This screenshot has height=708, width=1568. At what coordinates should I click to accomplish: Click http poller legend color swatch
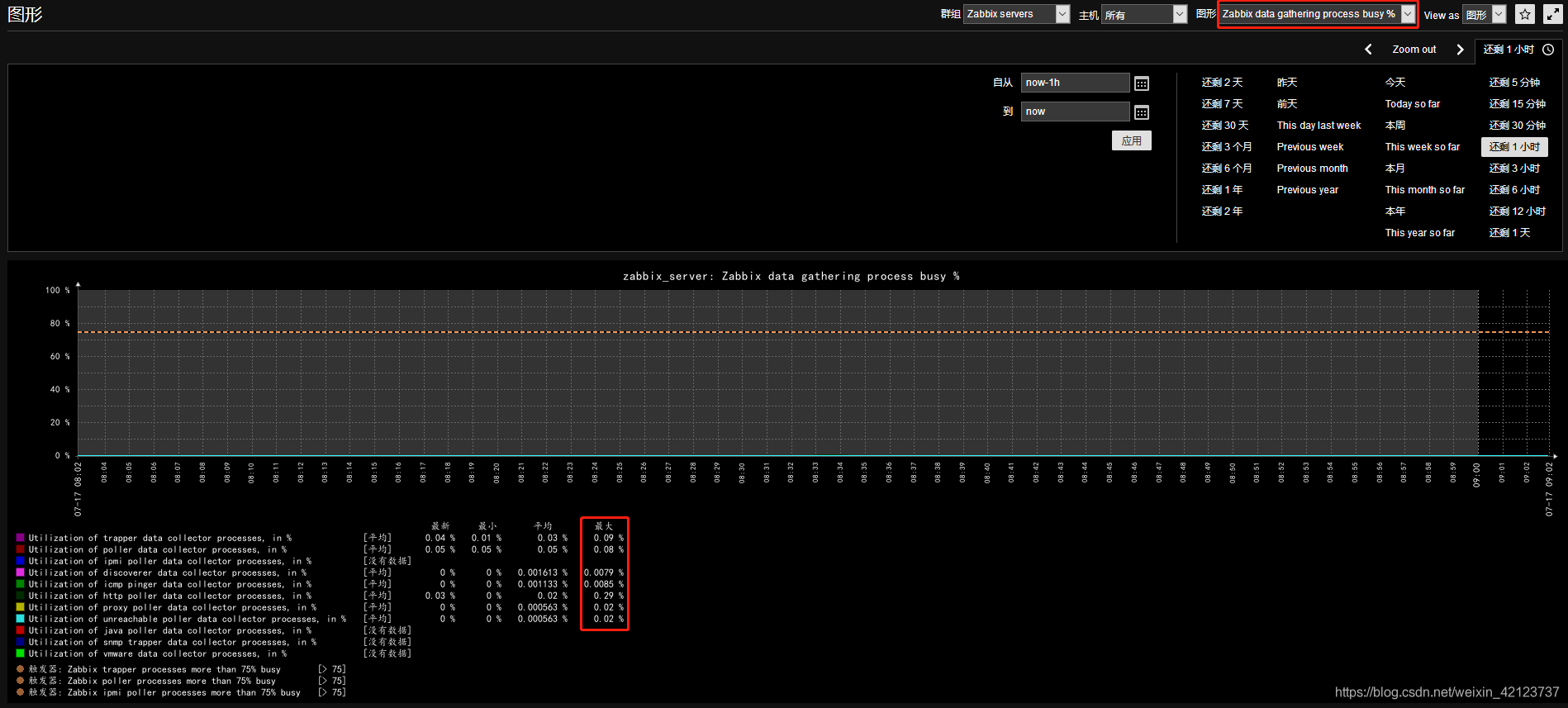point(20,596)
